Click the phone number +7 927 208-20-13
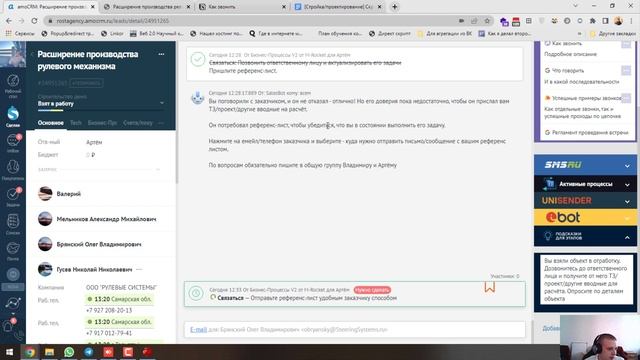Viewport: 640px width, 360px height. [x=109, y=311]
